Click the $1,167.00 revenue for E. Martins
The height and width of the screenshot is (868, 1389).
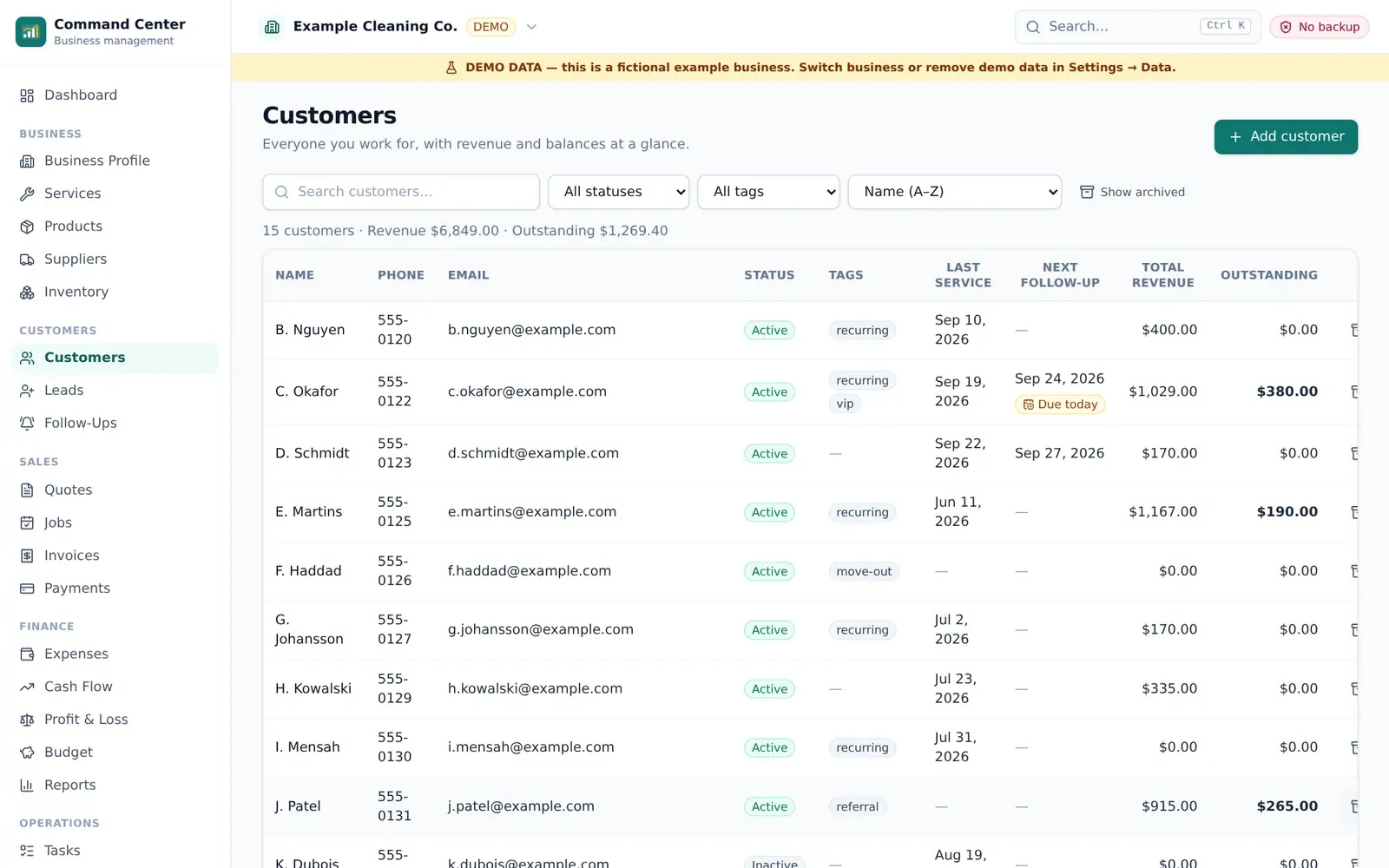pyautogui.click(x=1162, y=512)
